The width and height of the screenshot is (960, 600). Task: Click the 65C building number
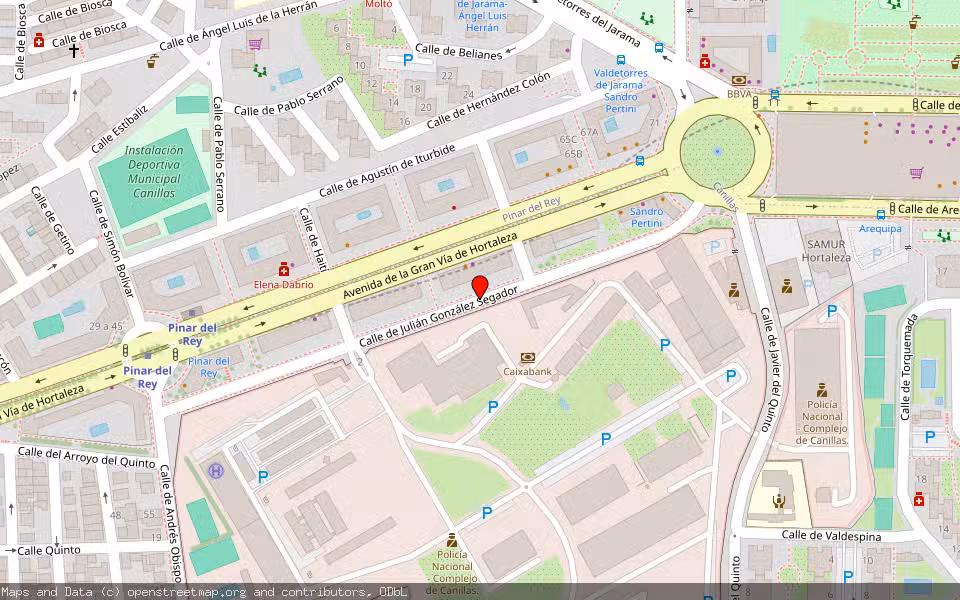(x=568, y=140)
